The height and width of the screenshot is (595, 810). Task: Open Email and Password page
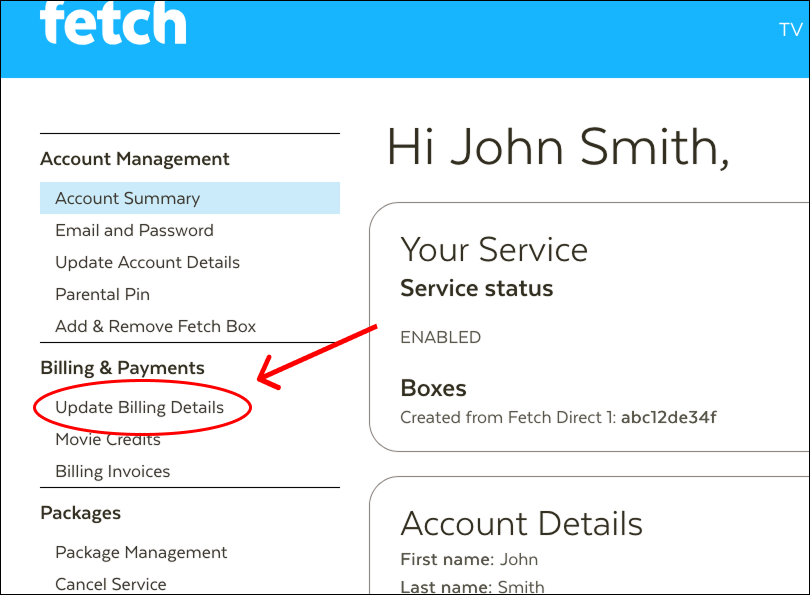[134, 230]
